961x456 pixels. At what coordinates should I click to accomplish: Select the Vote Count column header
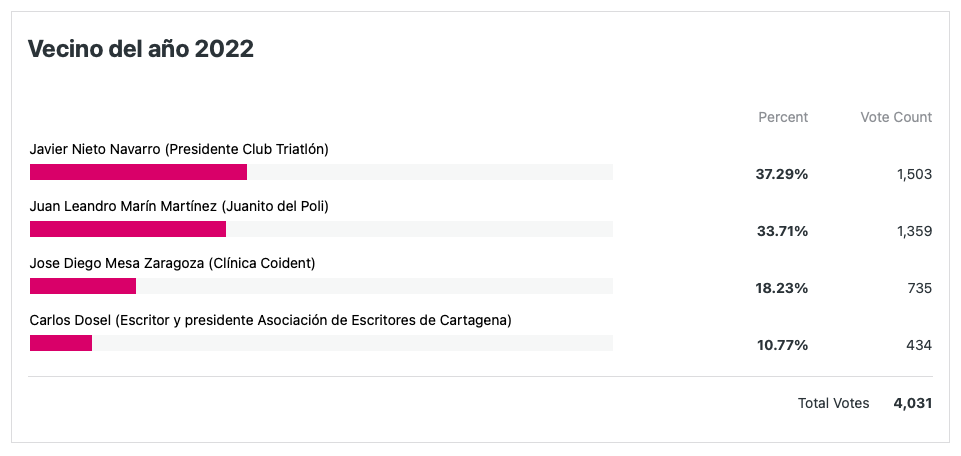pyautogui.click(x=896, y=117)
